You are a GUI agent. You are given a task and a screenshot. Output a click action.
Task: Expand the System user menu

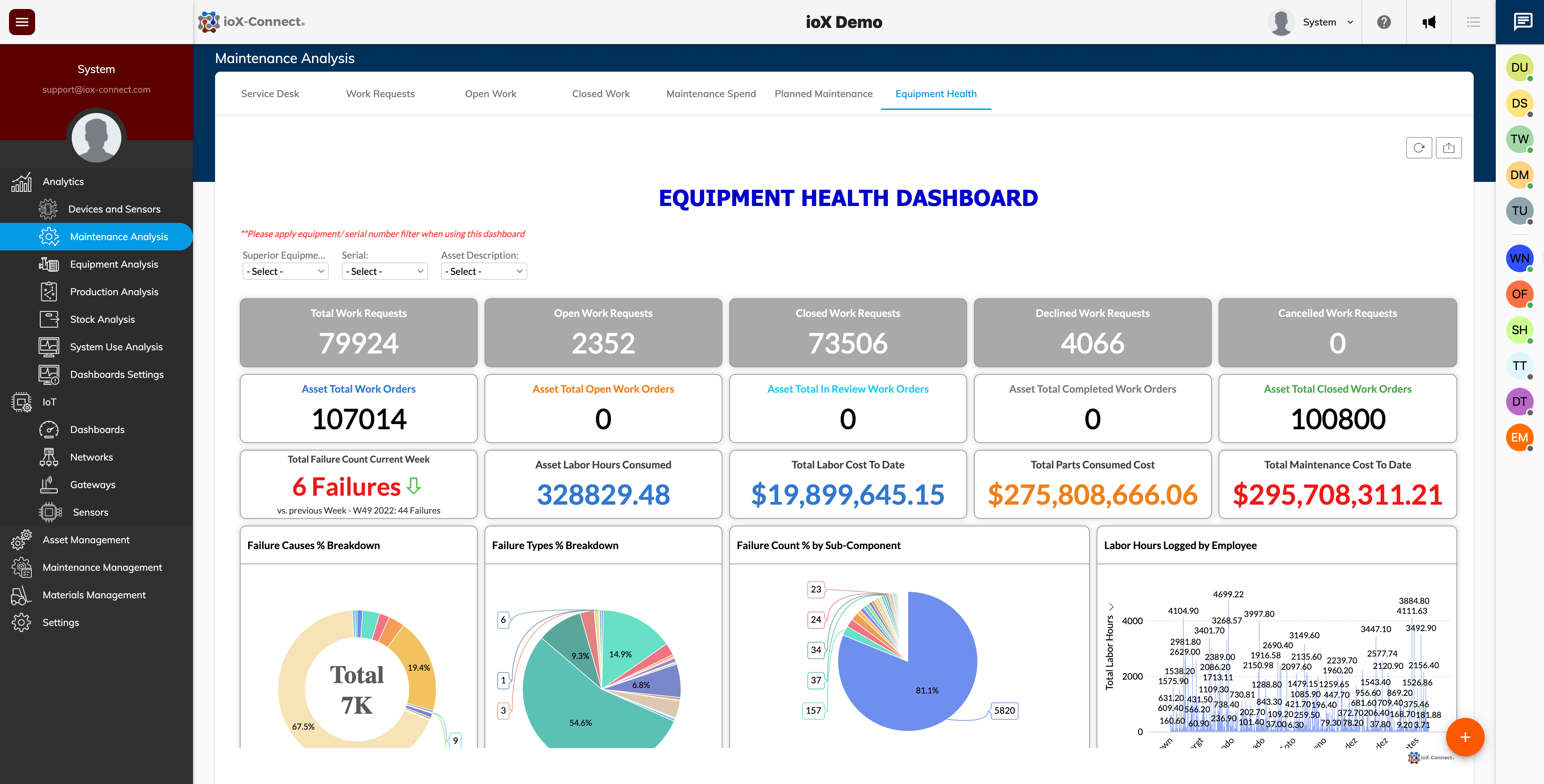pyautogui.click(x=1328, y=22)
